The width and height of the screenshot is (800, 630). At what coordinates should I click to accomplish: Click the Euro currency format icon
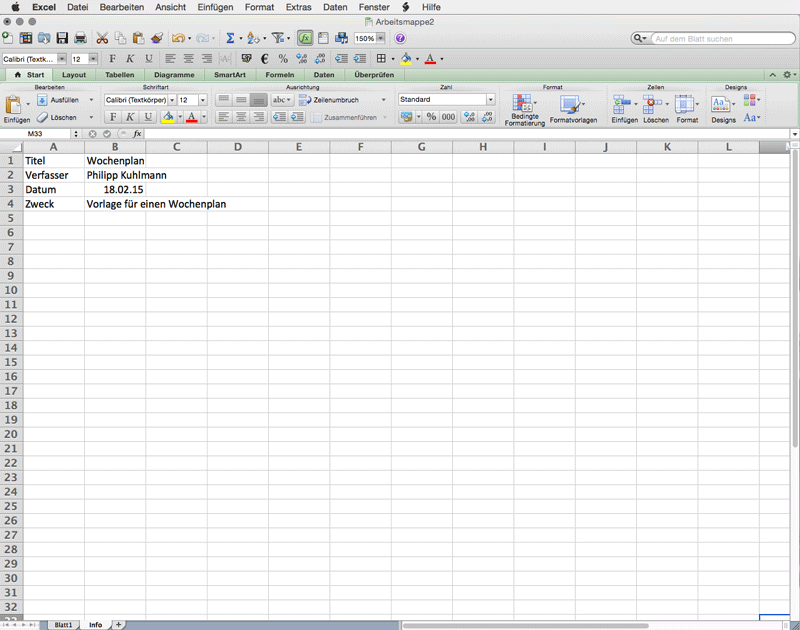[x=264, y=59]
